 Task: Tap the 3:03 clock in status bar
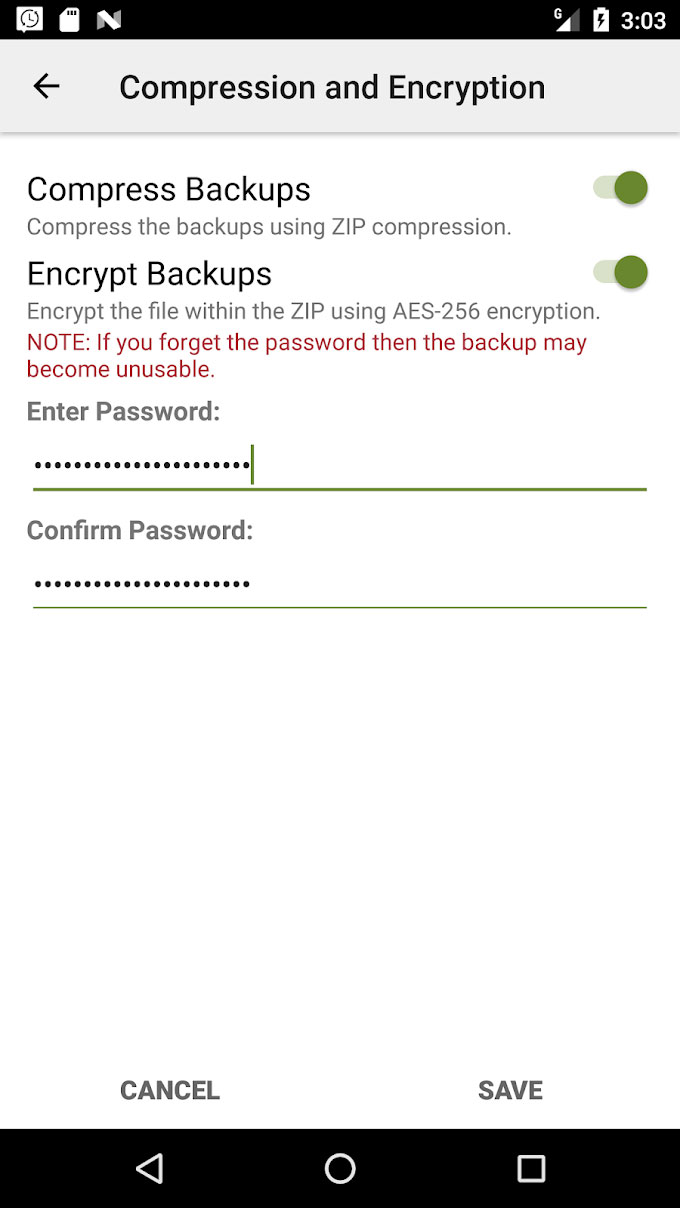click(643, 20)
